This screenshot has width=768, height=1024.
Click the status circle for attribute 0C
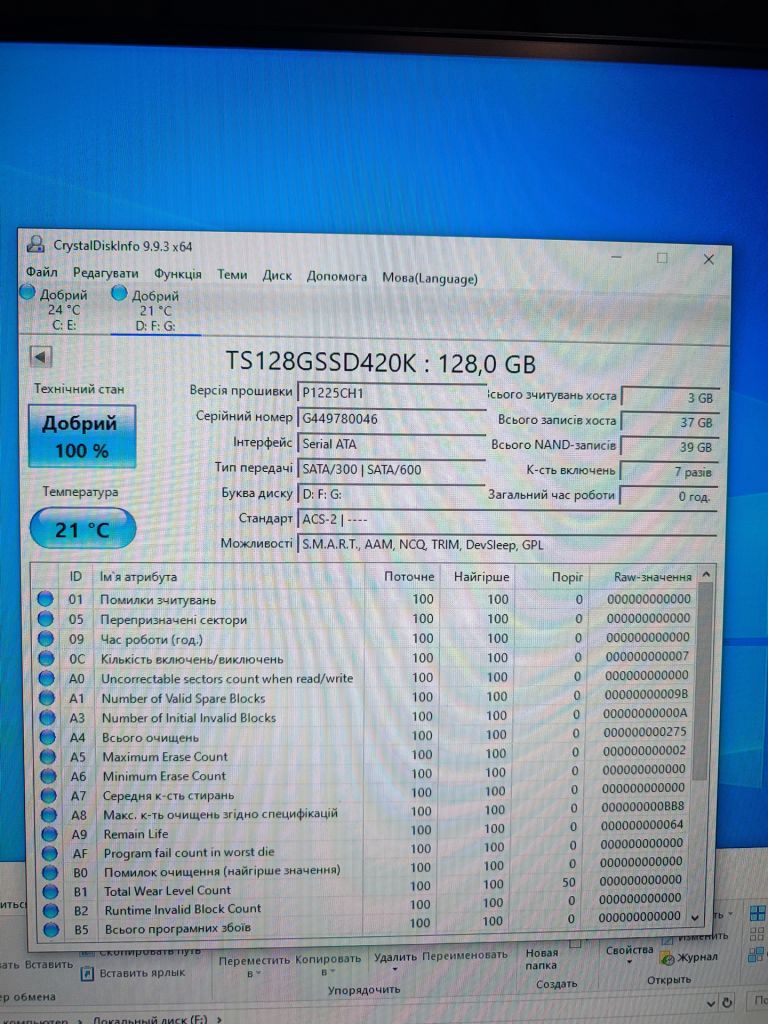(46, 658)
